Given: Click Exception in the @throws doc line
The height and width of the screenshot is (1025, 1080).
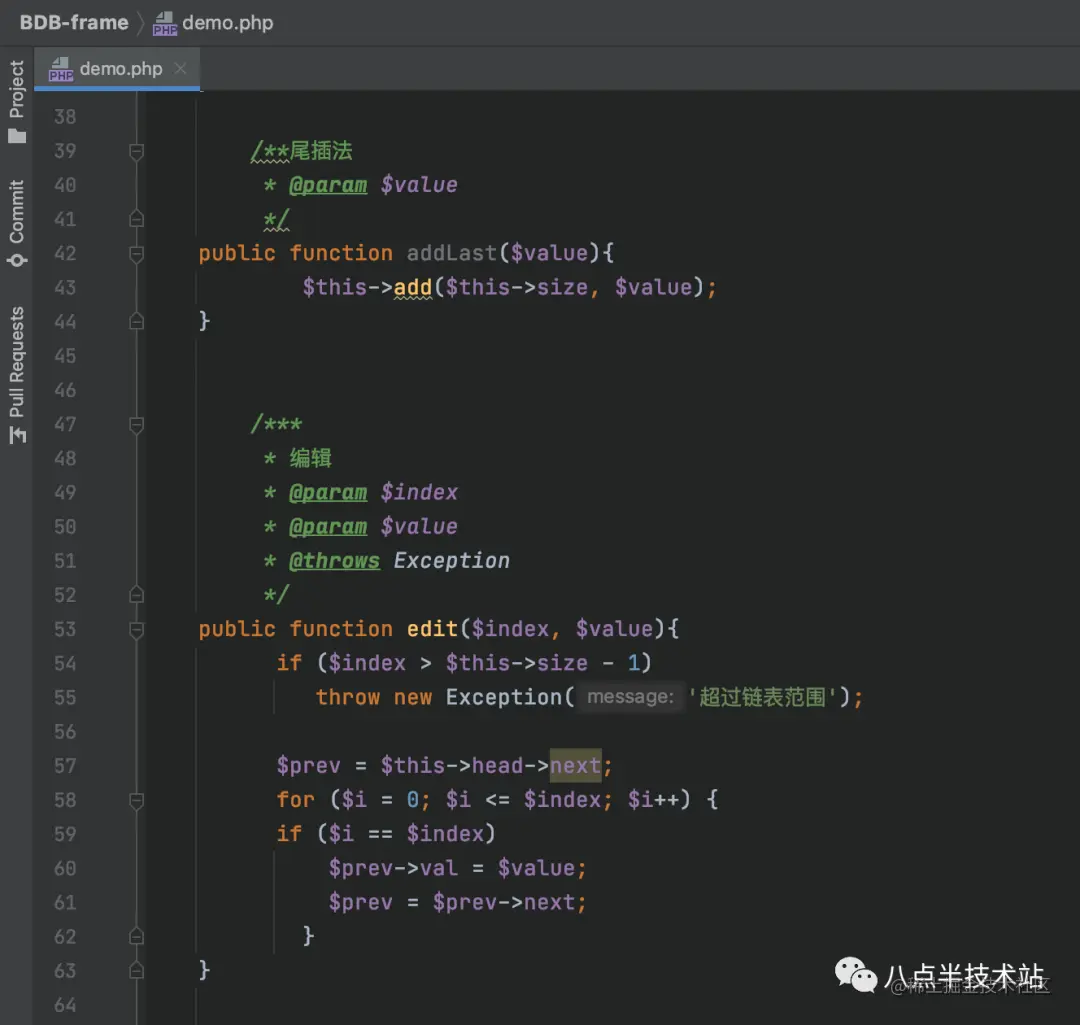Looking at the screenshot, I should [451, 561].
